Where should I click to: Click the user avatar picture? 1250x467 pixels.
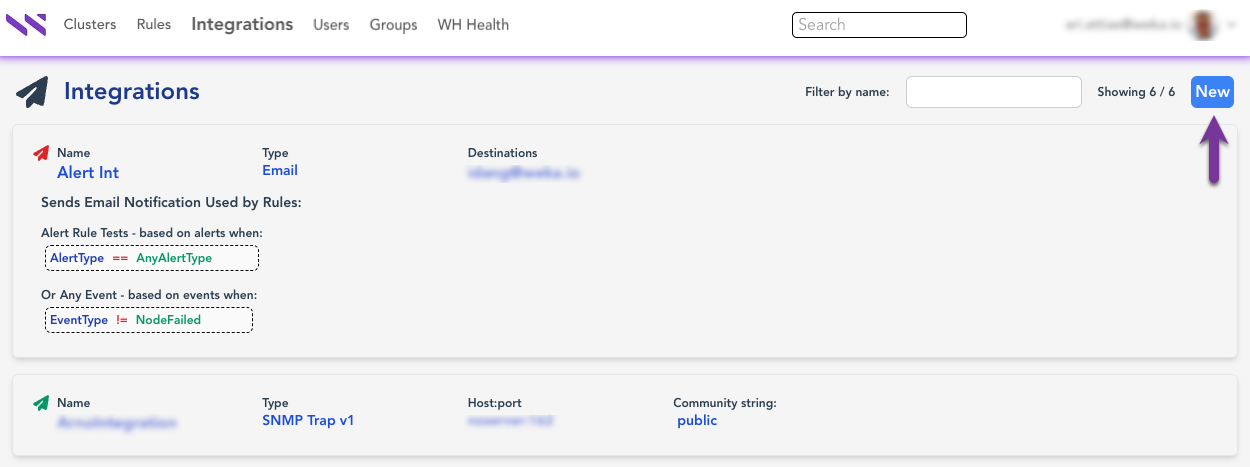pos(1200,26)
